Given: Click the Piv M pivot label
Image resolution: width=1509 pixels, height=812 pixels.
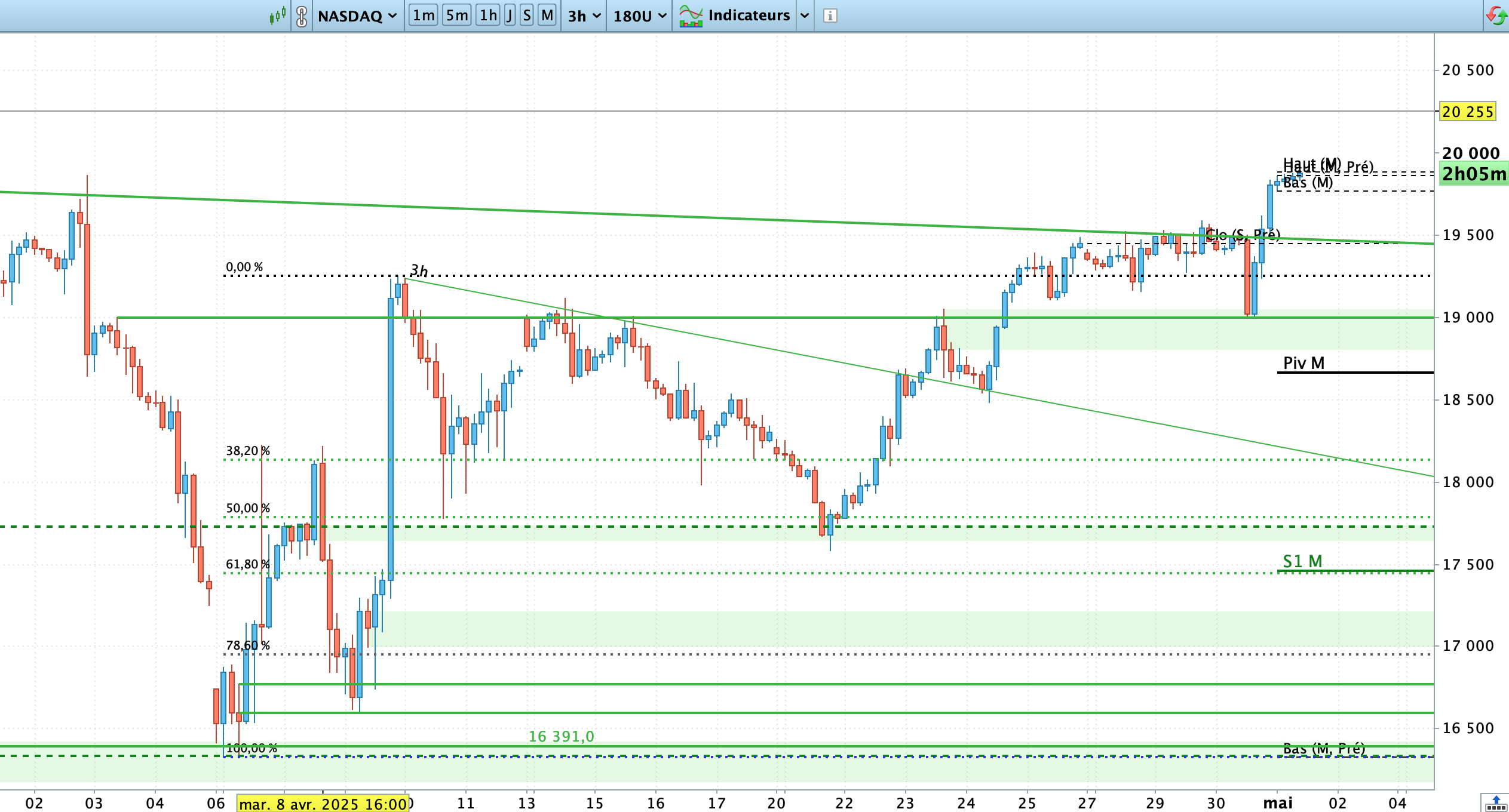Looking at the screenshot, I should coord(1303,363).
